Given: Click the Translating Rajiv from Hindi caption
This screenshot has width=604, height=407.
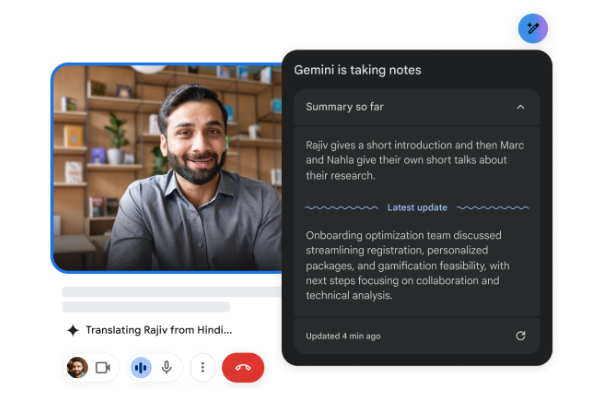Looking at the screenshot, I should [x=158, y=330].
